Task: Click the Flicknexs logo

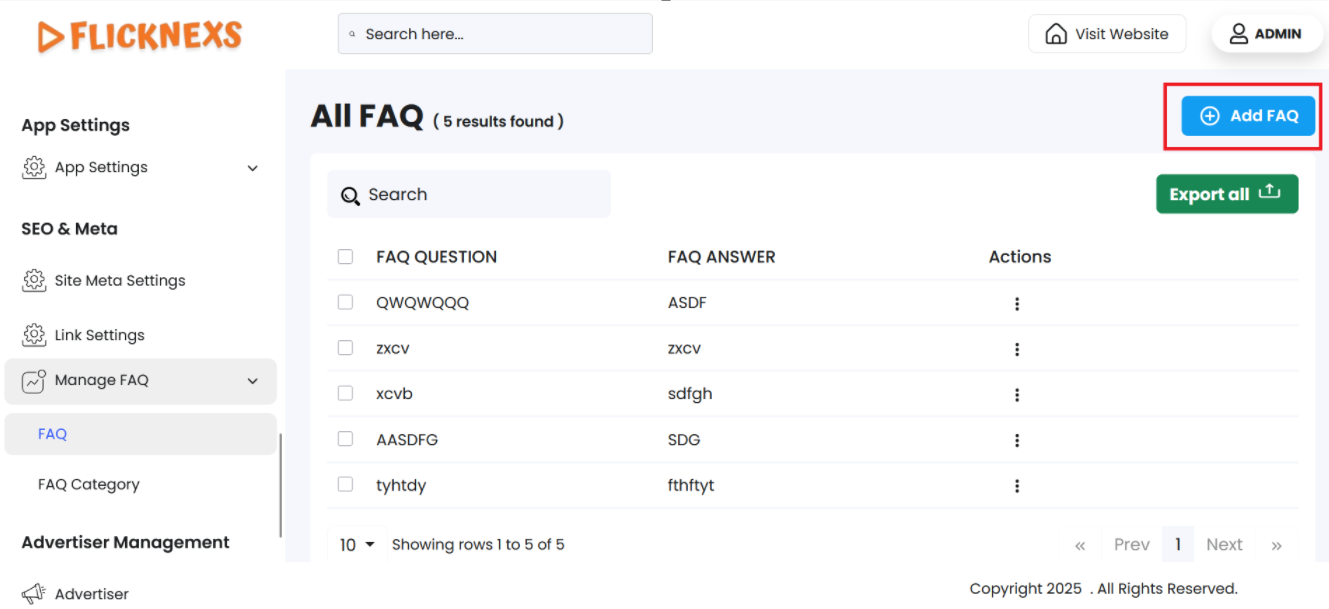Action: coord(140,37)
